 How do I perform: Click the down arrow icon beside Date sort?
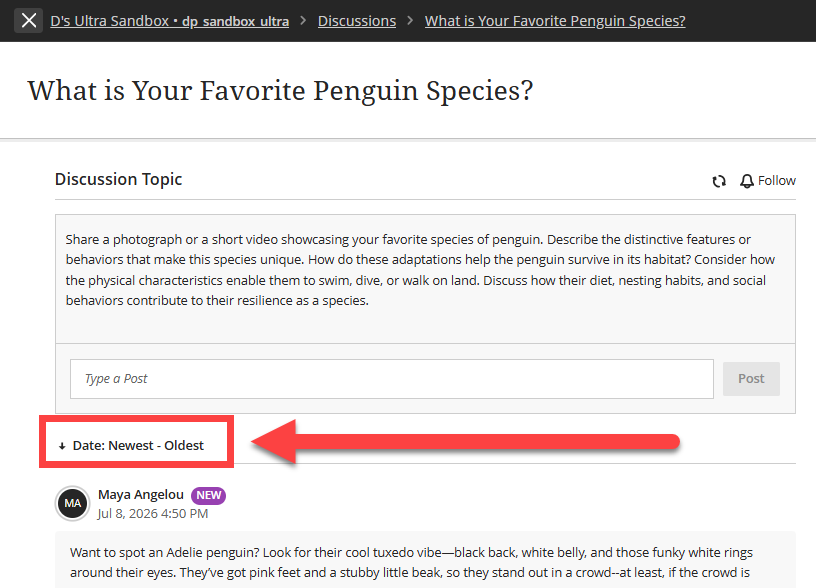pos(62,446)
